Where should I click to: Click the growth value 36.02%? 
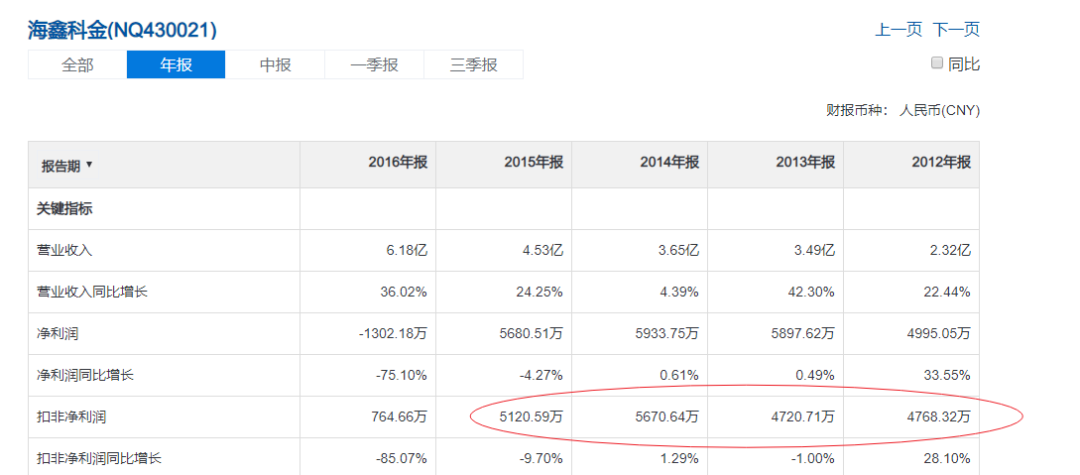tap(406, 292)
